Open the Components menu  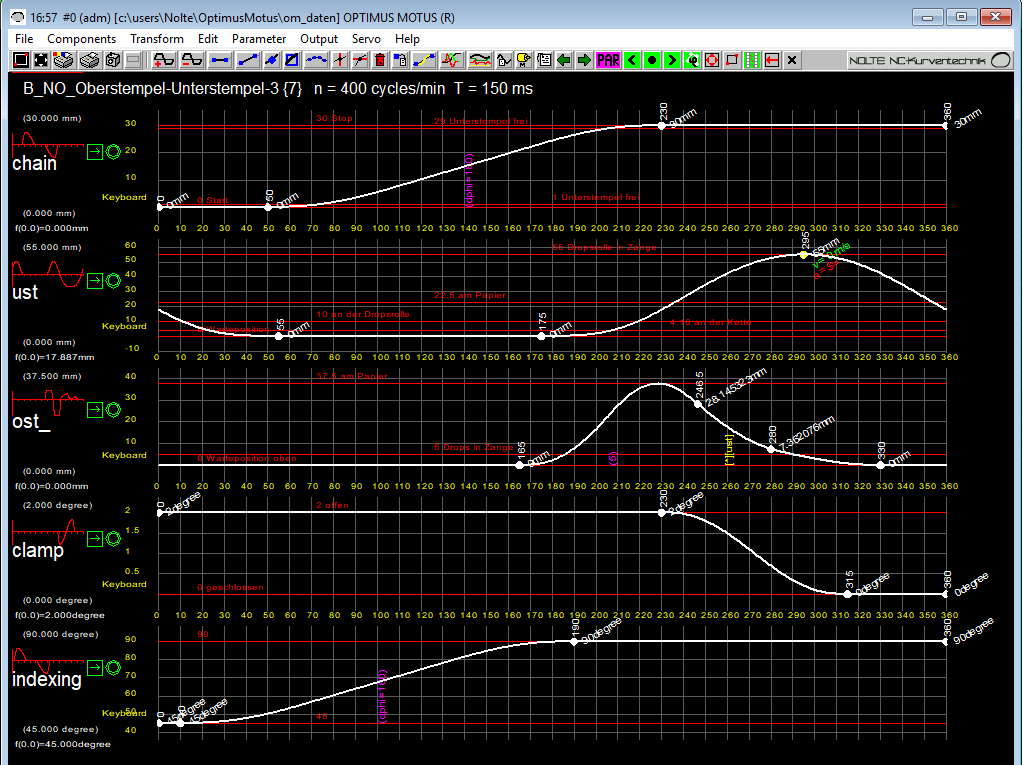pyautogui.click(x=82, y=38)
